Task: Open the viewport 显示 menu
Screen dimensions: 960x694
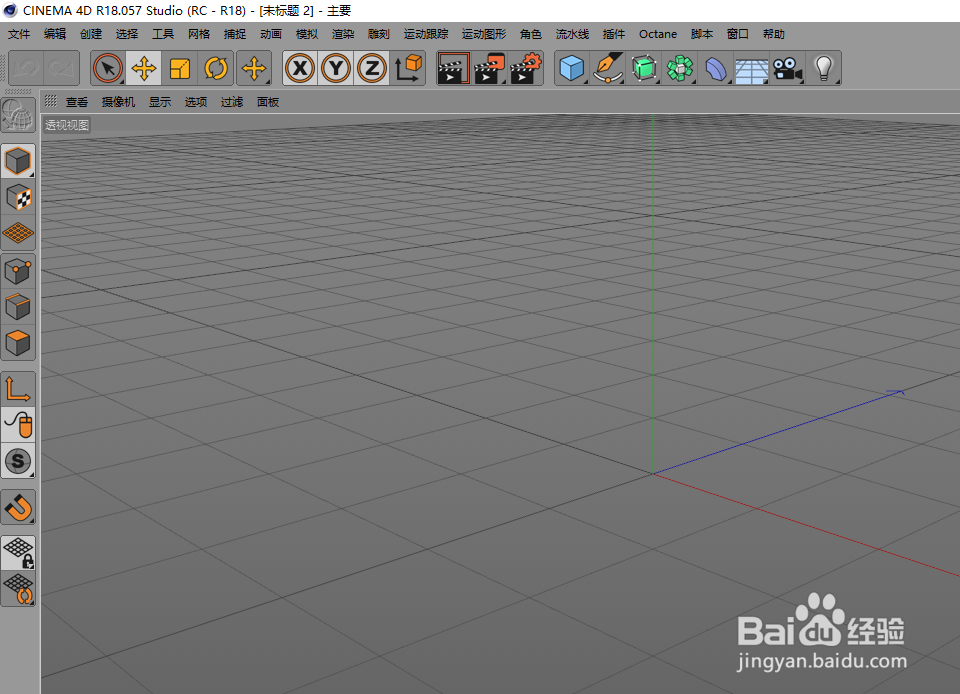Action: pos(160,102)
